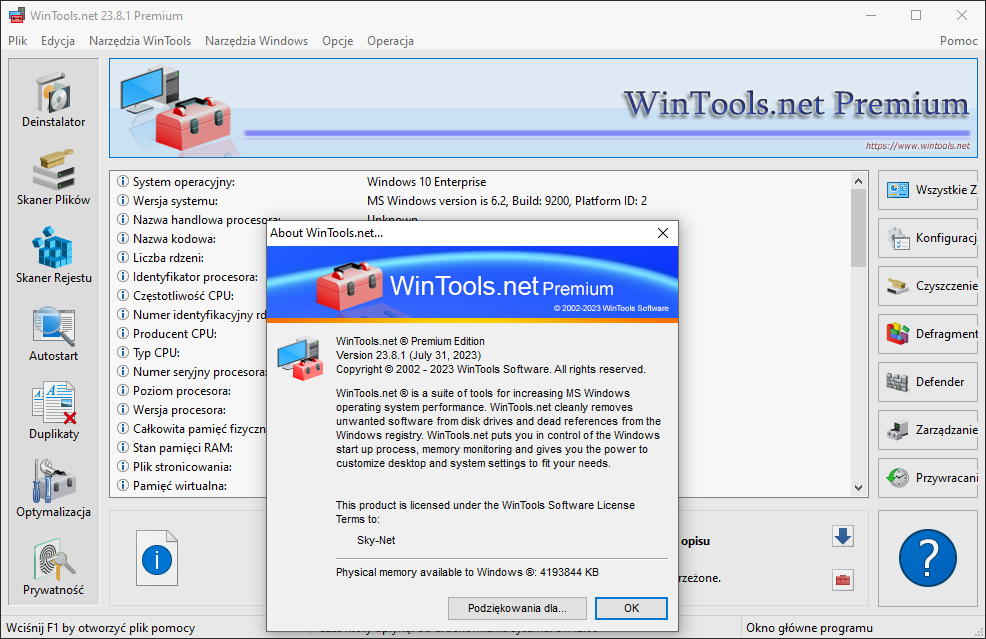Screen dimensions: 986x639
Task: Open the Defender button
Action: (928, 382)
